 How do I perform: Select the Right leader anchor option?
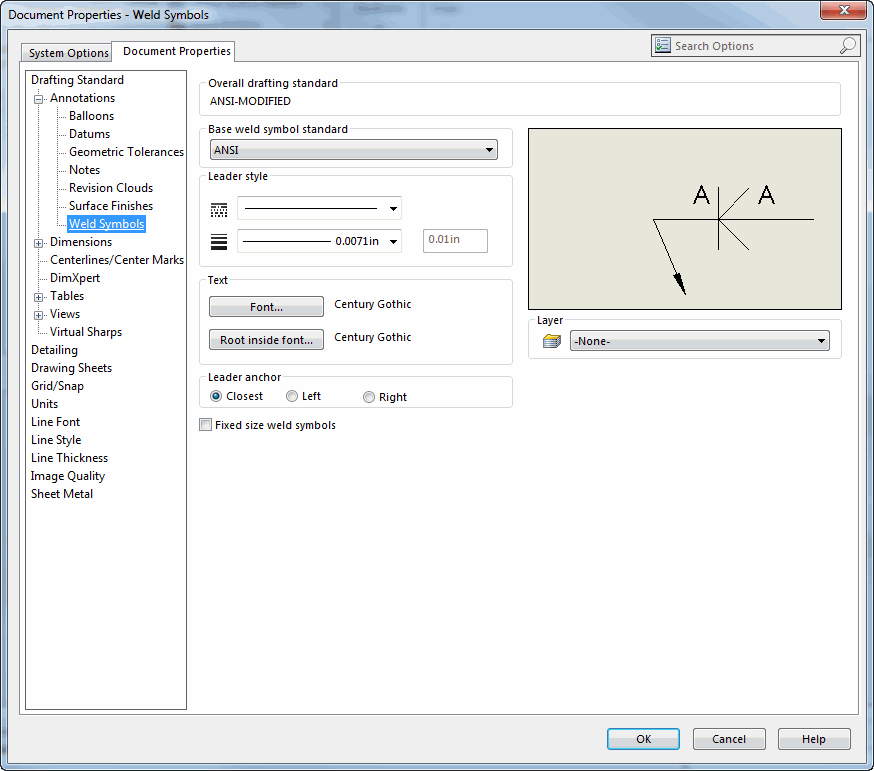(x=368, y=397)
